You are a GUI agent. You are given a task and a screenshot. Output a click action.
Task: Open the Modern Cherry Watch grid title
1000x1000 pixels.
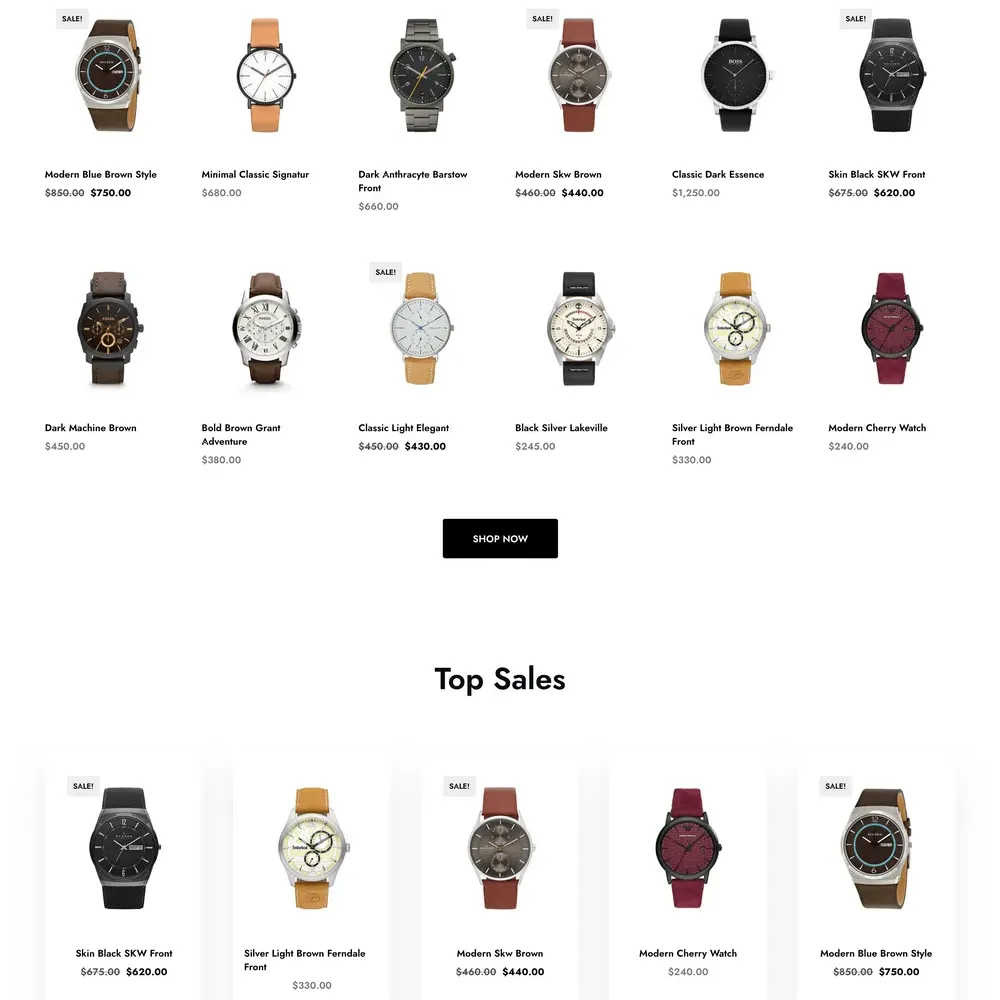coord(877,428)
